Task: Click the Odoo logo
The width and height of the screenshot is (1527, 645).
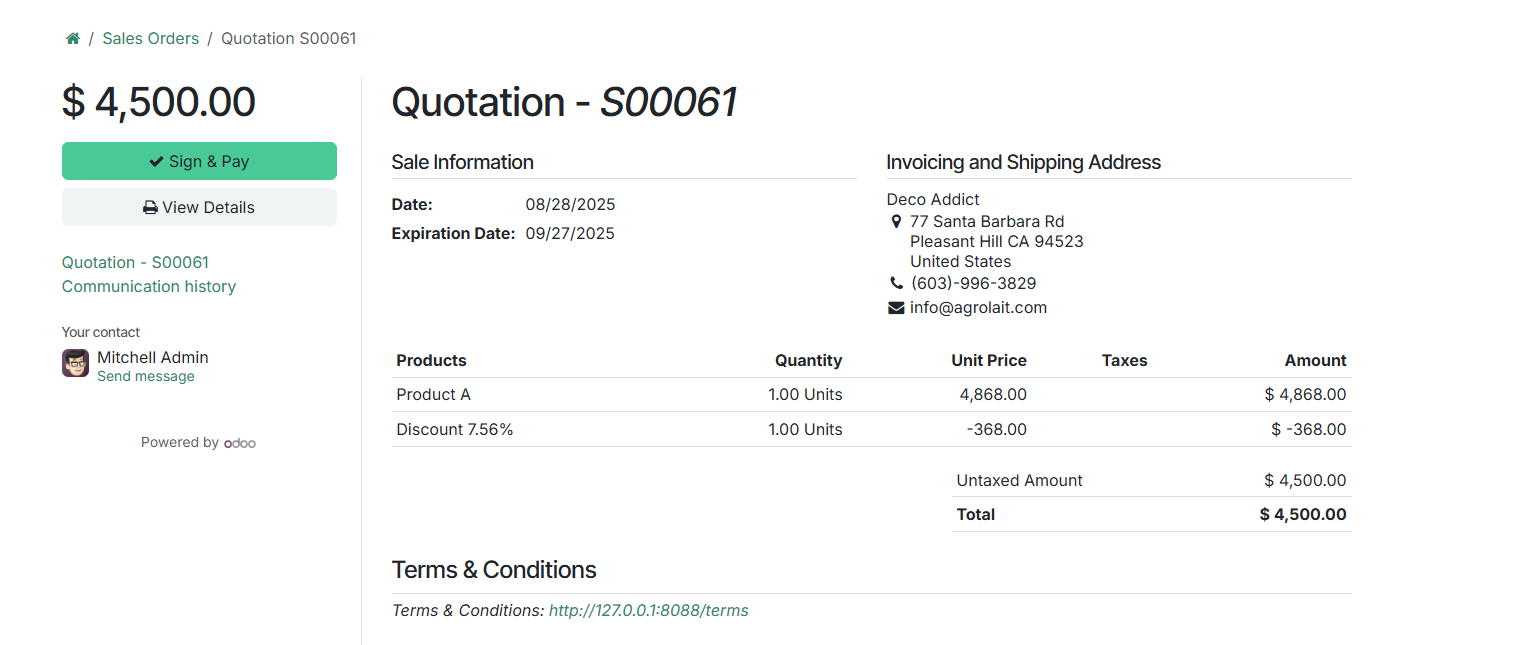Action: (240, 443)
